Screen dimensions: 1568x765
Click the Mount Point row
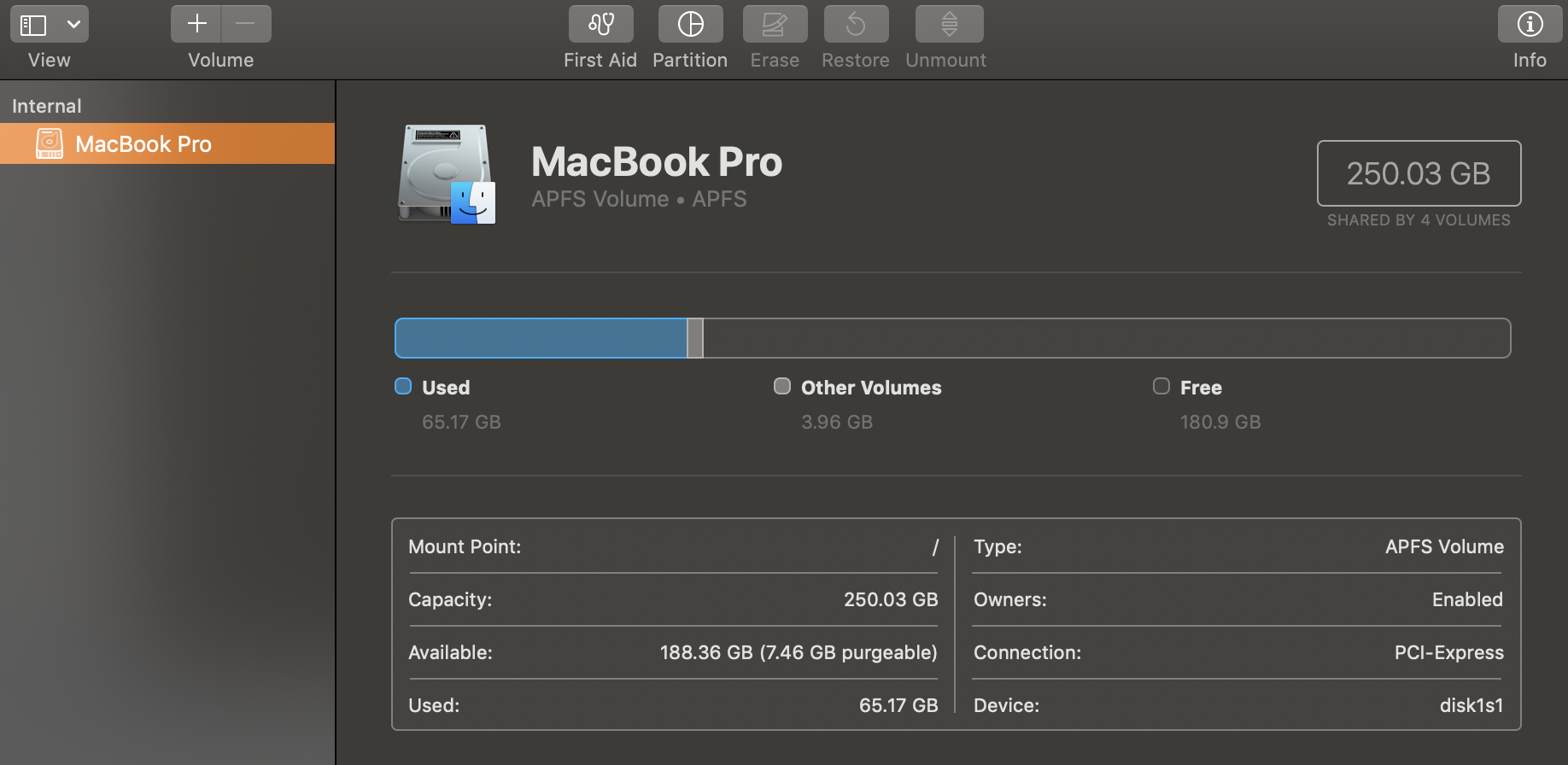click(673, 546)
